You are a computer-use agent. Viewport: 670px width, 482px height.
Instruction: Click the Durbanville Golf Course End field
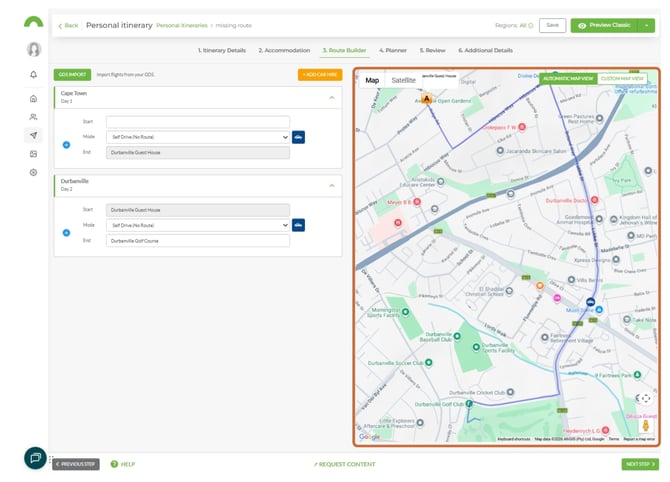pos(198,241)
